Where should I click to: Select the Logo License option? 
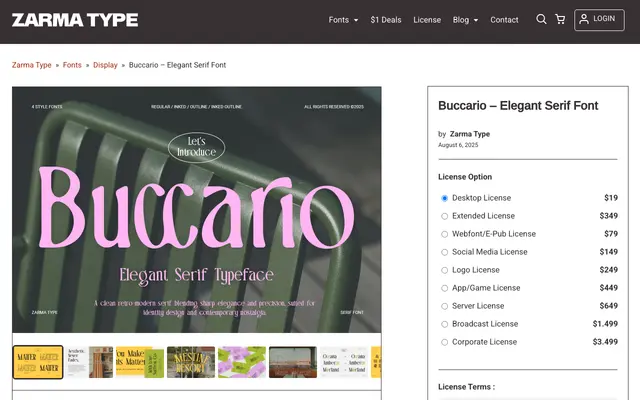pos(444,270)
